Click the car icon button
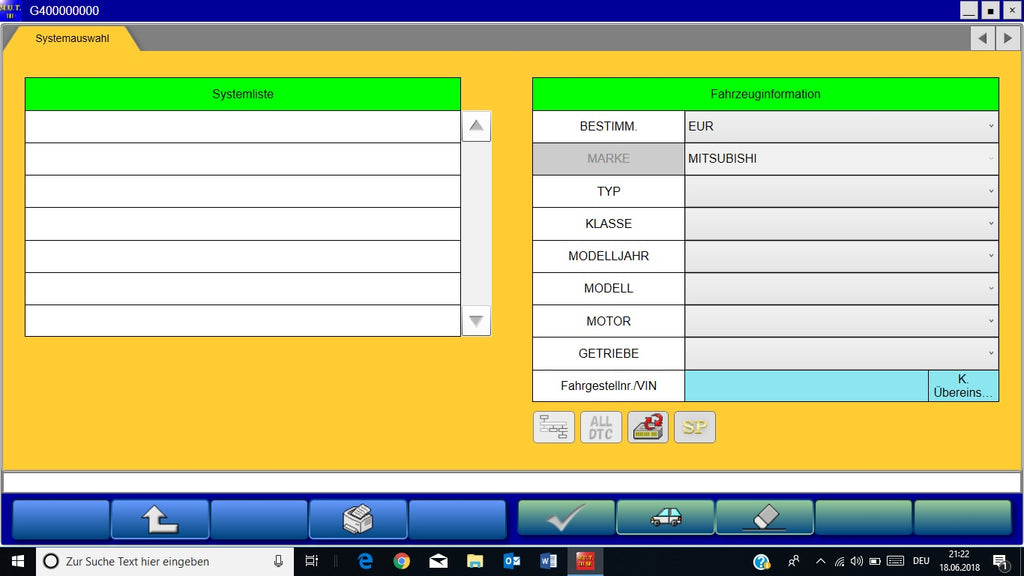1024x576 pixels. click(x=665, y=519)
